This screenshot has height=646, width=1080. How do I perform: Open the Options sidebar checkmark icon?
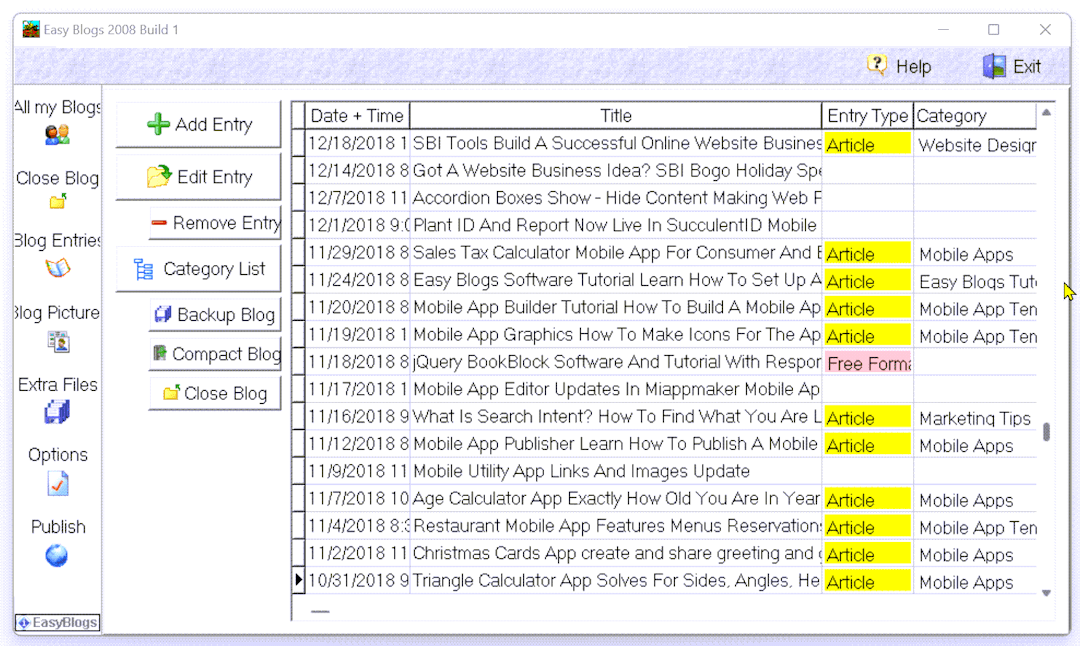tap(58, 484)
